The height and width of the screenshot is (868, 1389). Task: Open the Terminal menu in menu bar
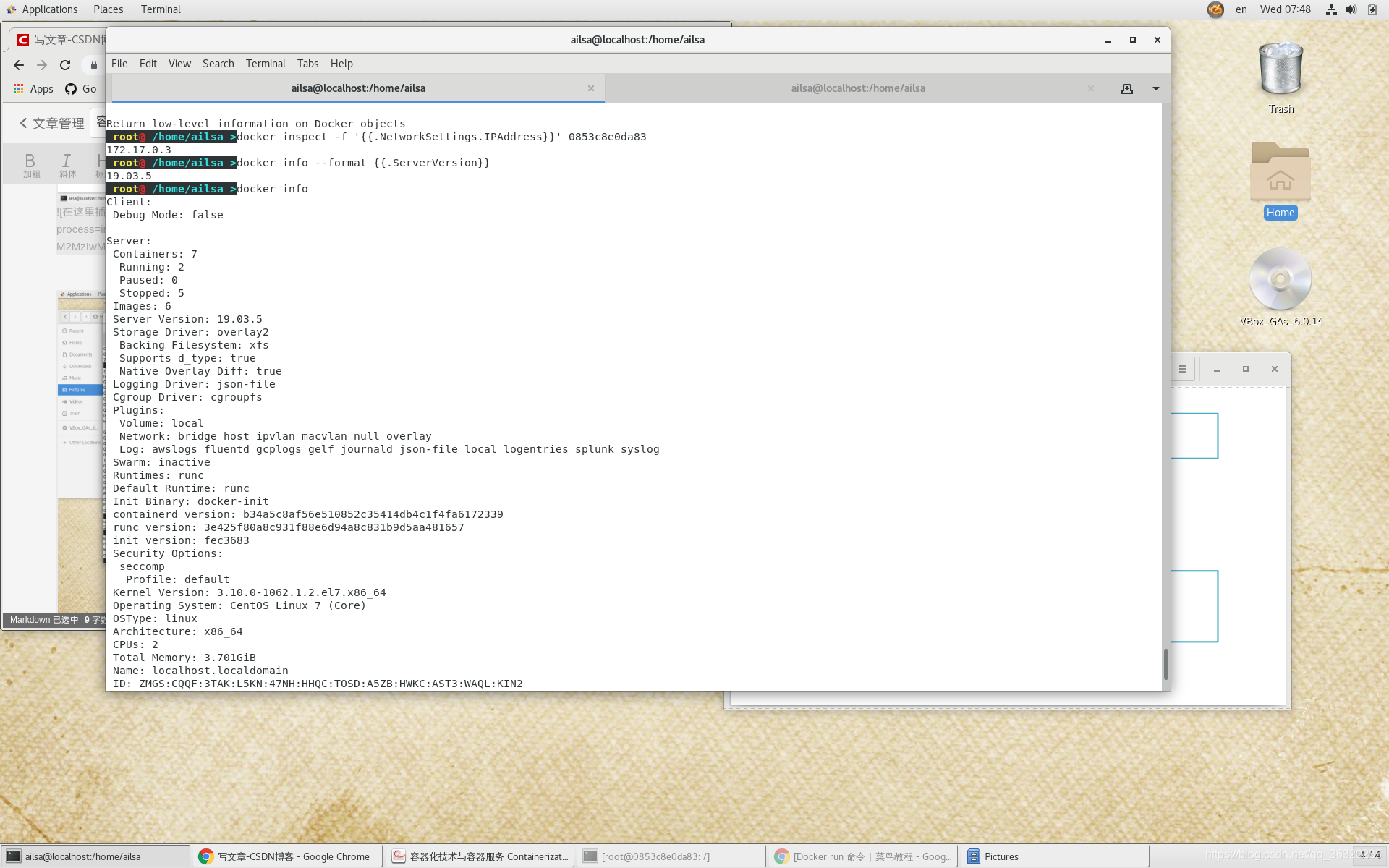[266, 64]
